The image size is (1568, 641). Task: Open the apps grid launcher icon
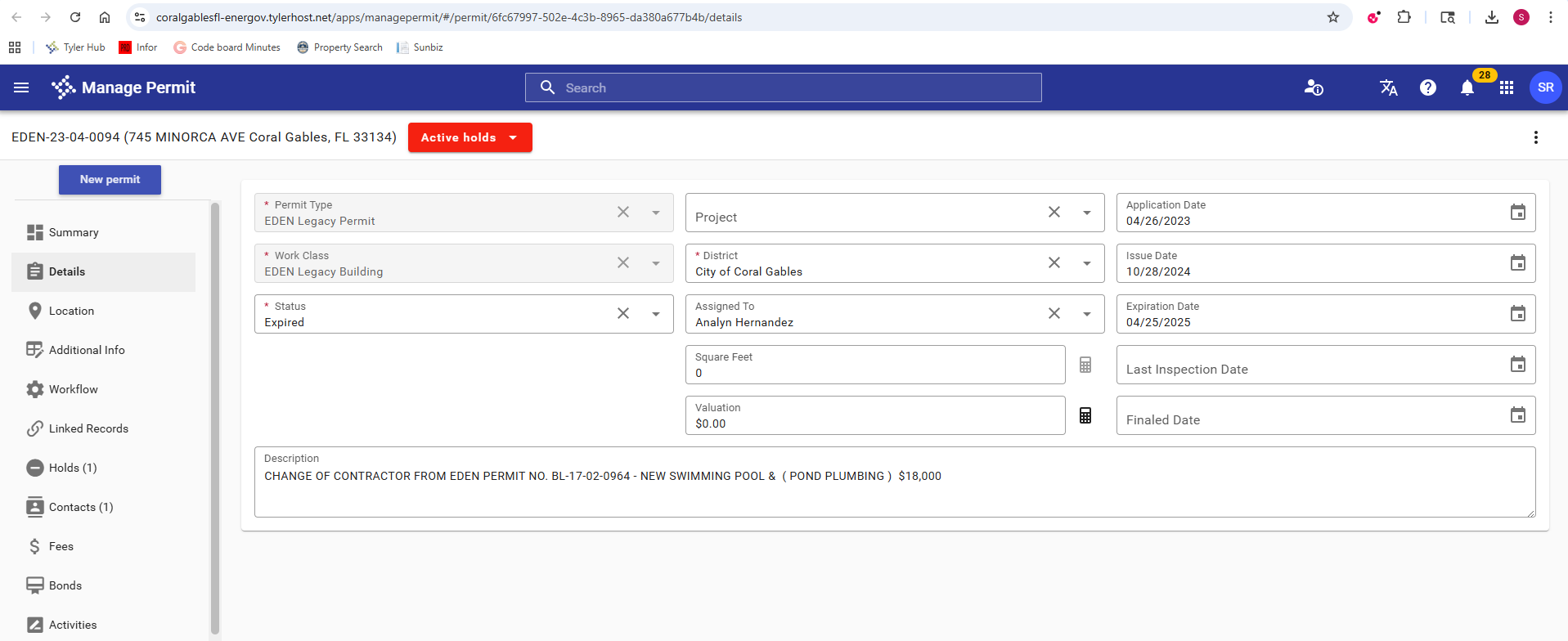point(1506,87)
